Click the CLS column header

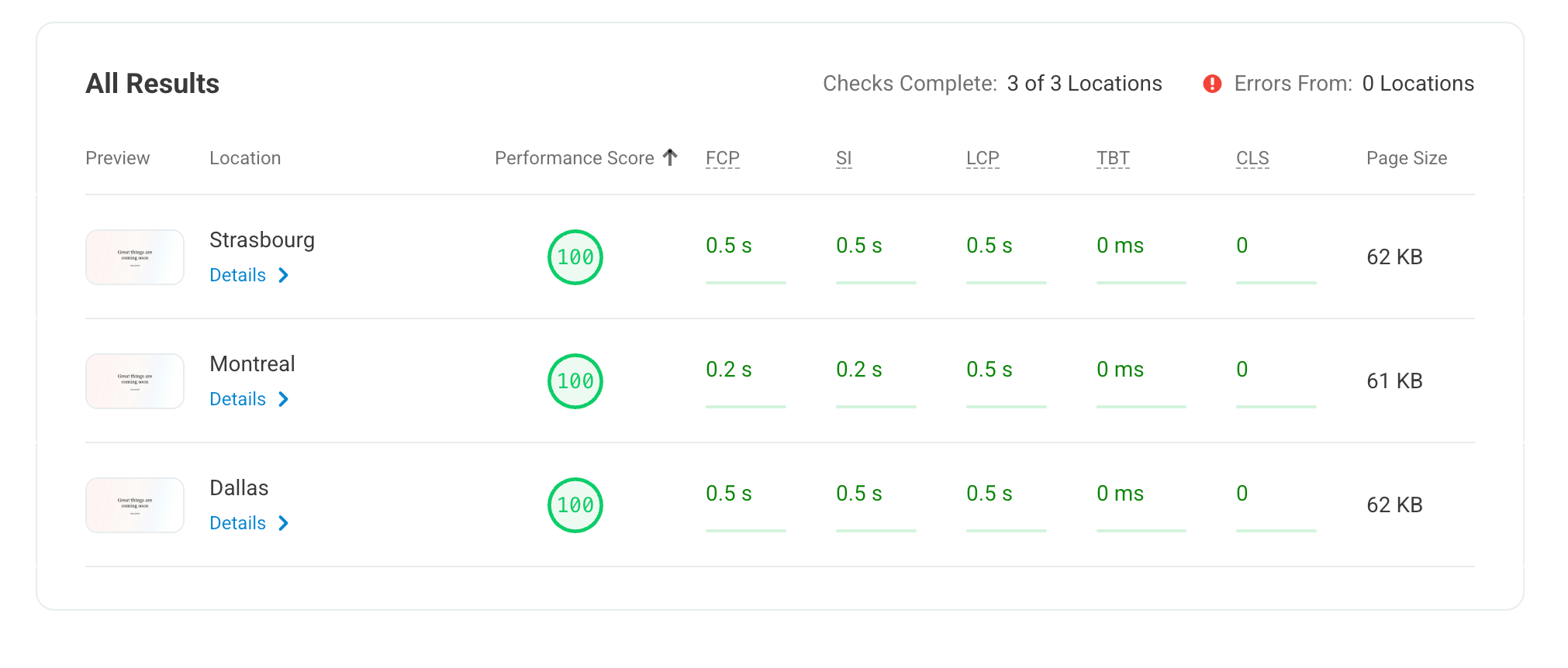pyautogui.click(x=1252, y=158)
